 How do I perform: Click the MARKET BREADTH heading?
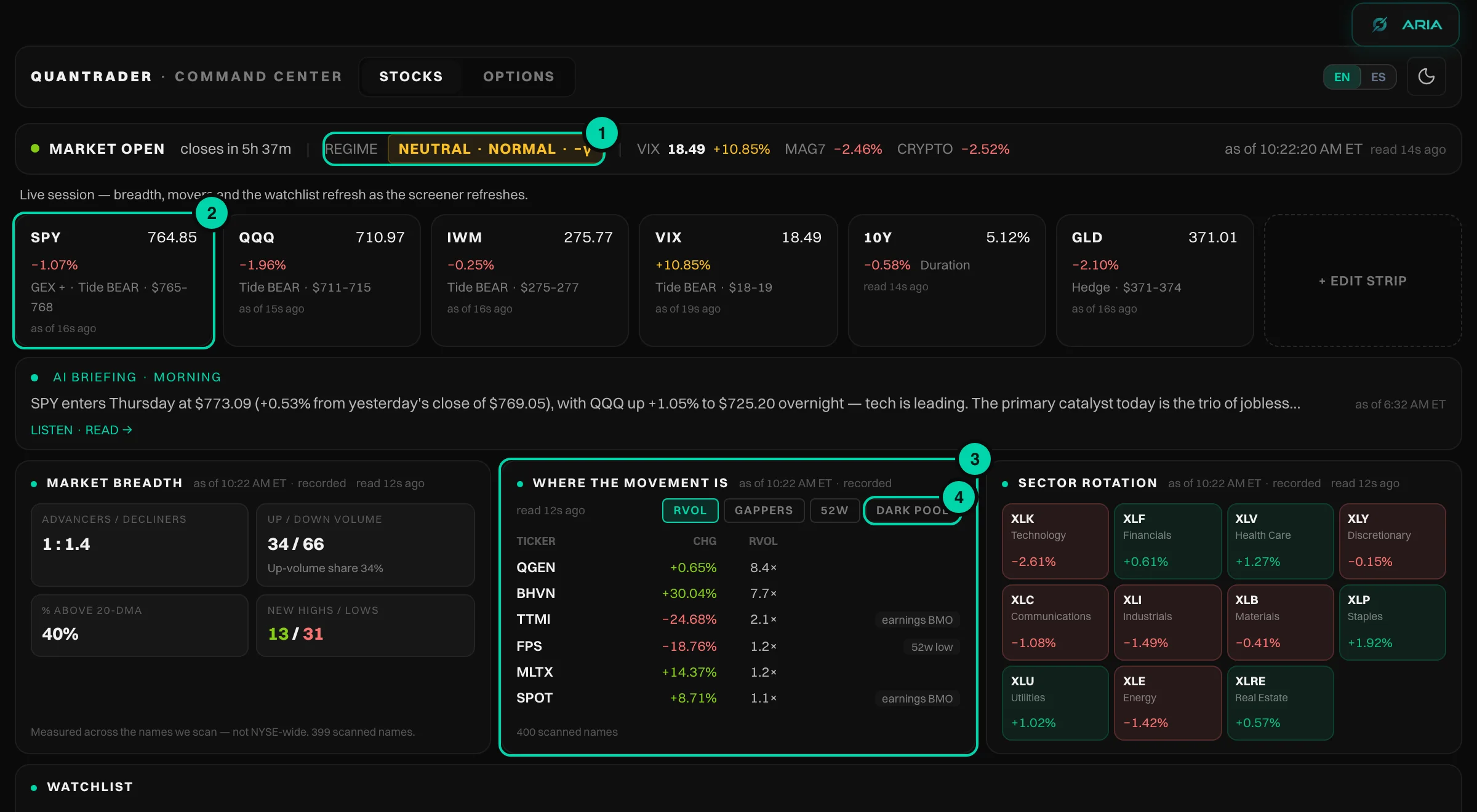[x=114, y=483]
